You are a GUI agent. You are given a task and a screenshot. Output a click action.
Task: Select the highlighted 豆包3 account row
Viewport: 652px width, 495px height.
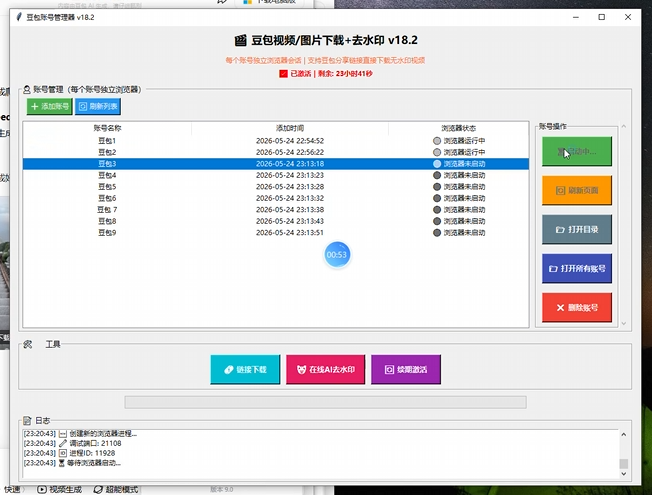(x=276, y=164)
